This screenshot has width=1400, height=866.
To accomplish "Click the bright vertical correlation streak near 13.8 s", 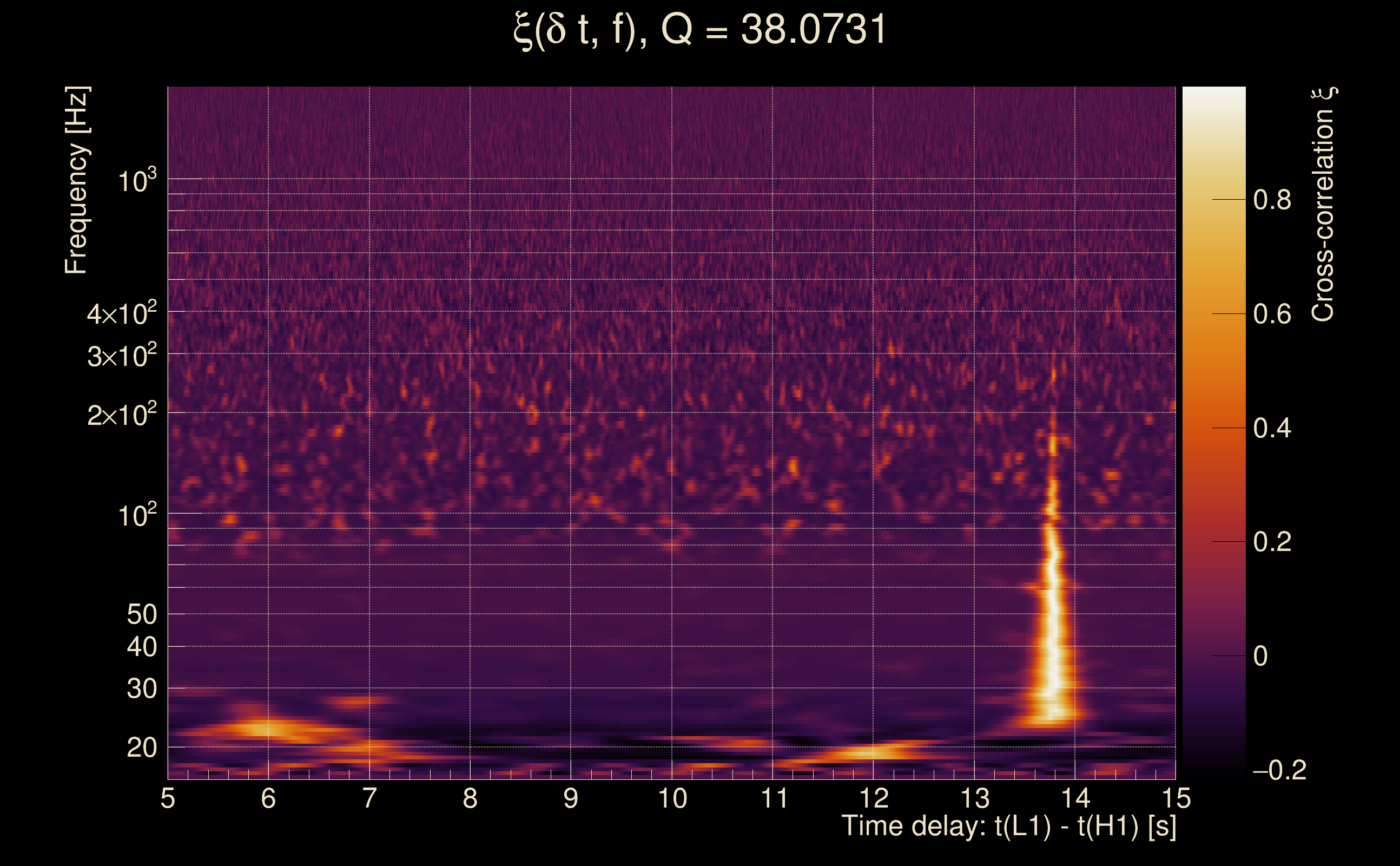I will 1053,630.
